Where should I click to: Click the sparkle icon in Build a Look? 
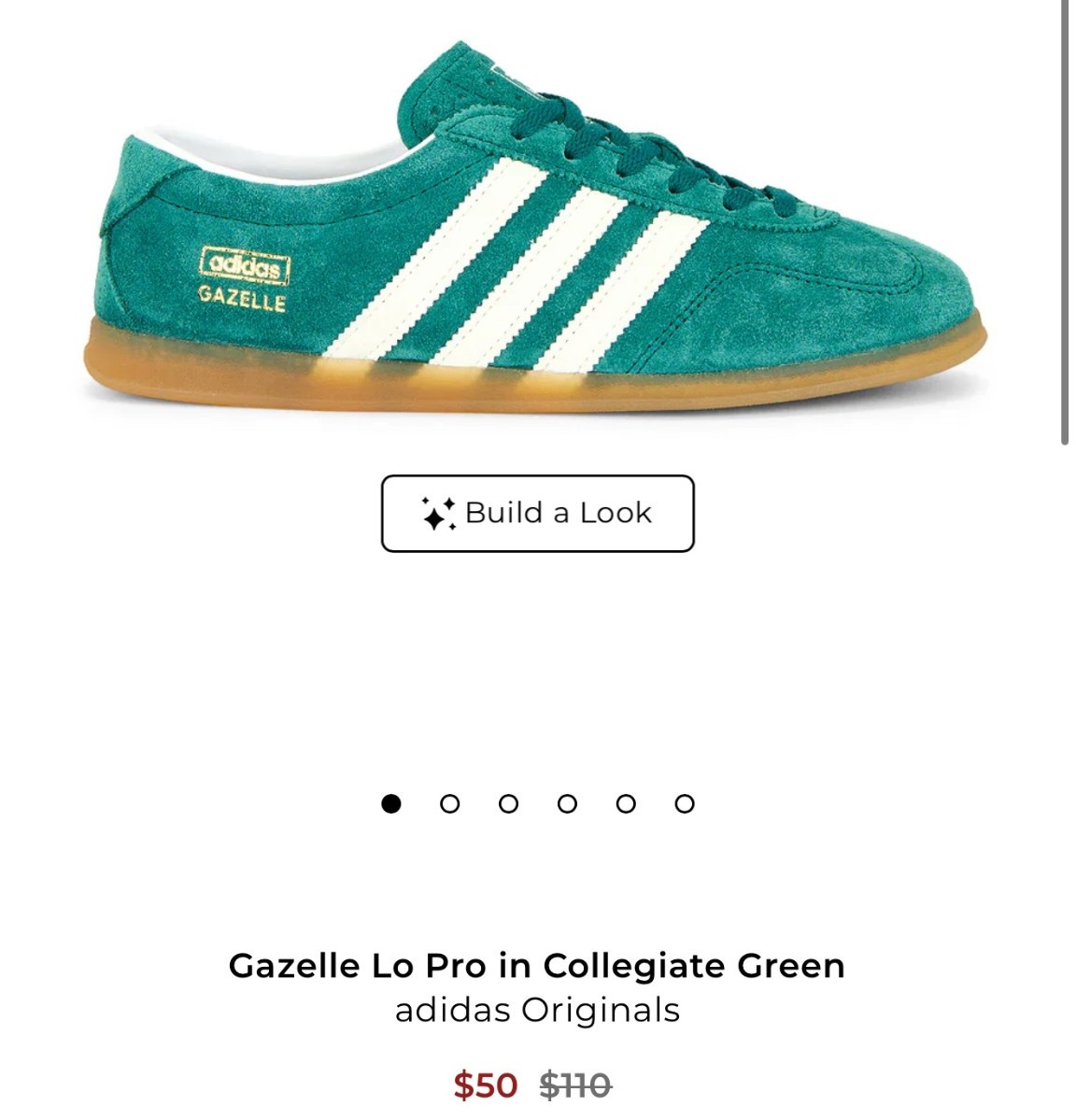(438, 514)
